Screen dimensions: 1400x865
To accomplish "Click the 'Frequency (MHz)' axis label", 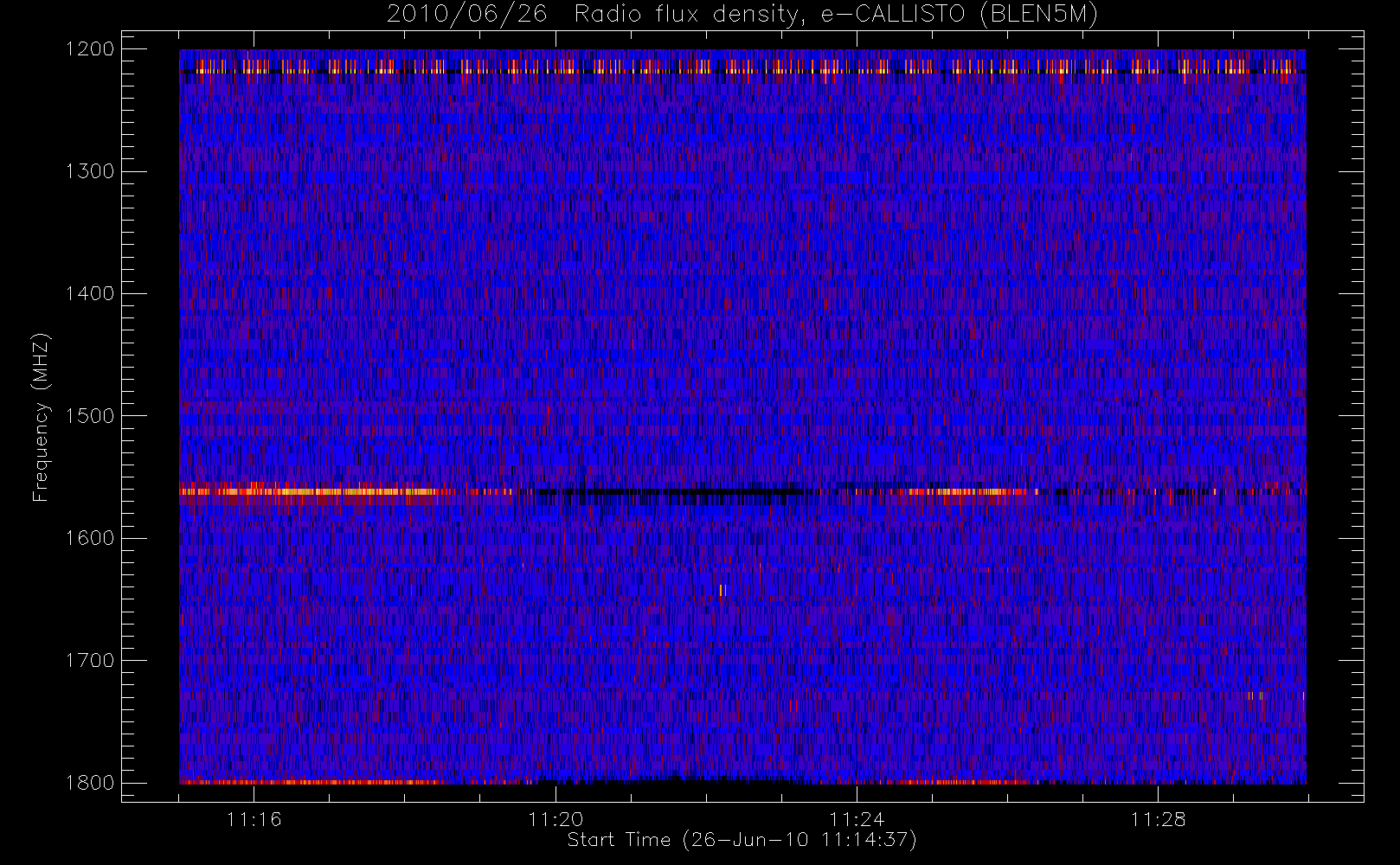I will [x=41, y=417].
